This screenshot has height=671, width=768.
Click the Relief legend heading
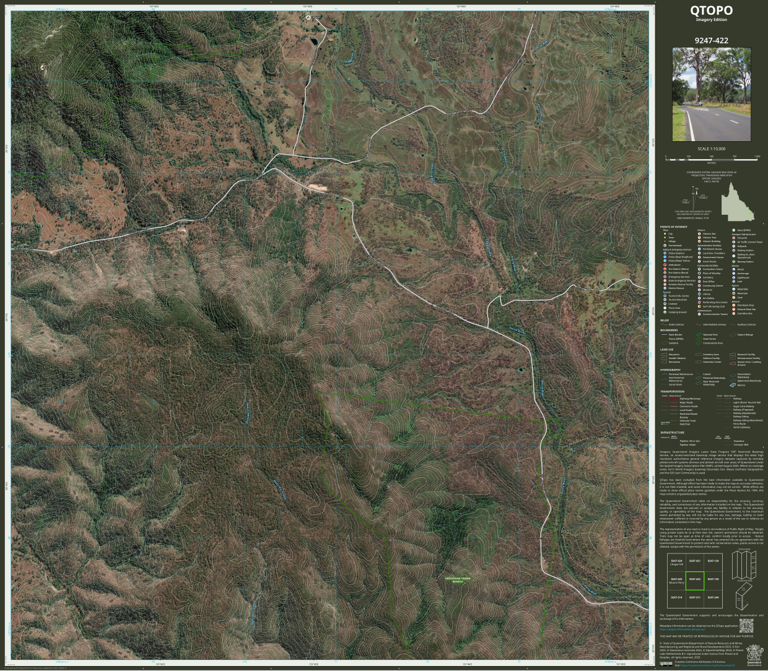664,320
